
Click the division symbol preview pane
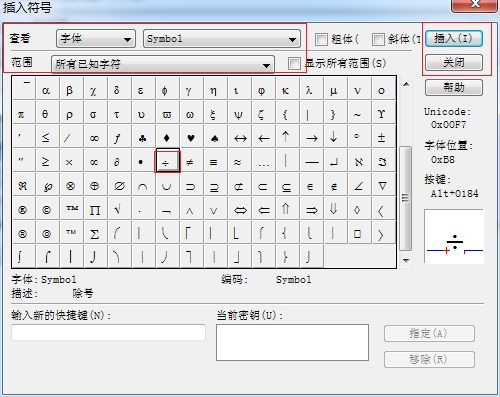[x=454, y=236]
